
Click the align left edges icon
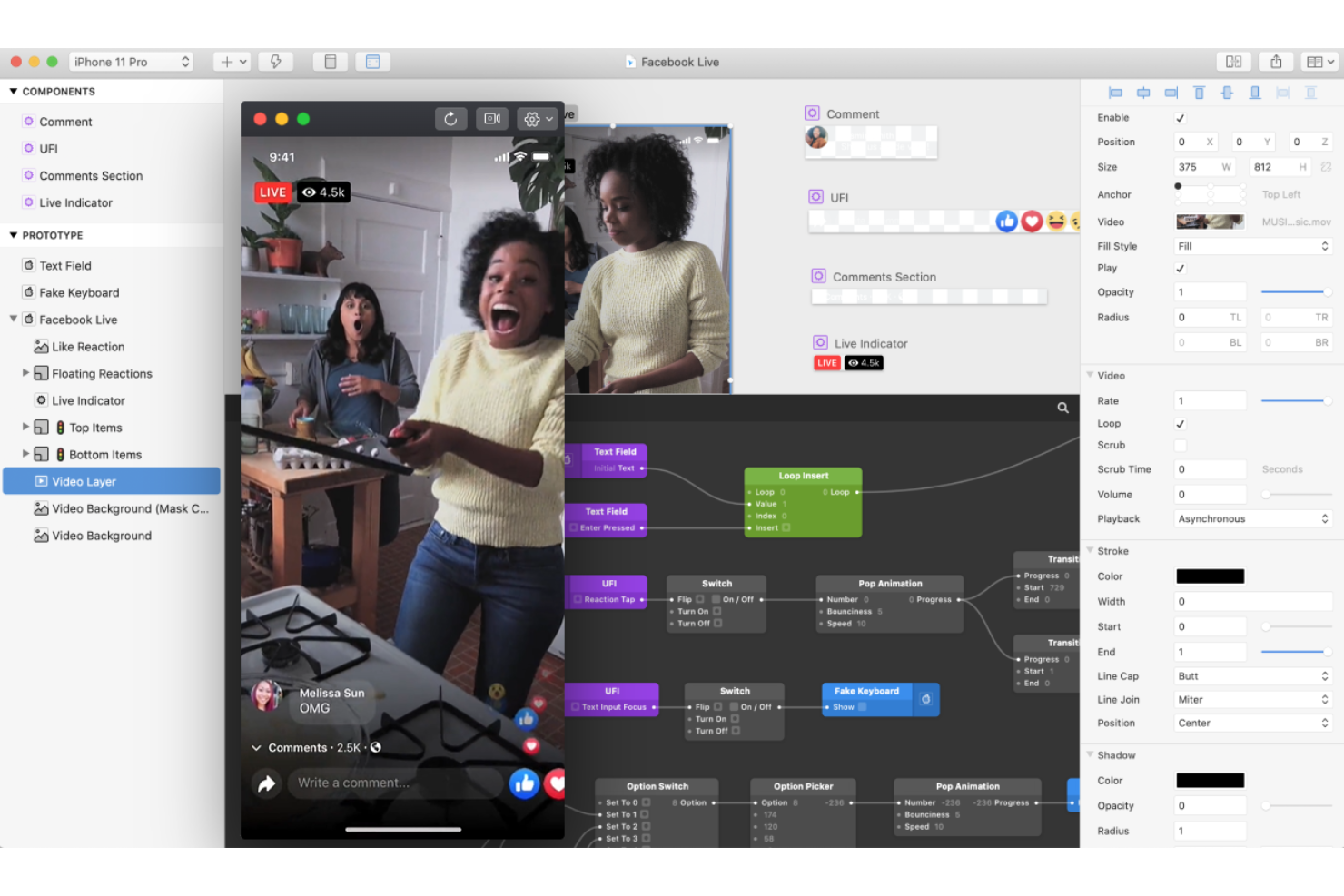[1115, 93]
